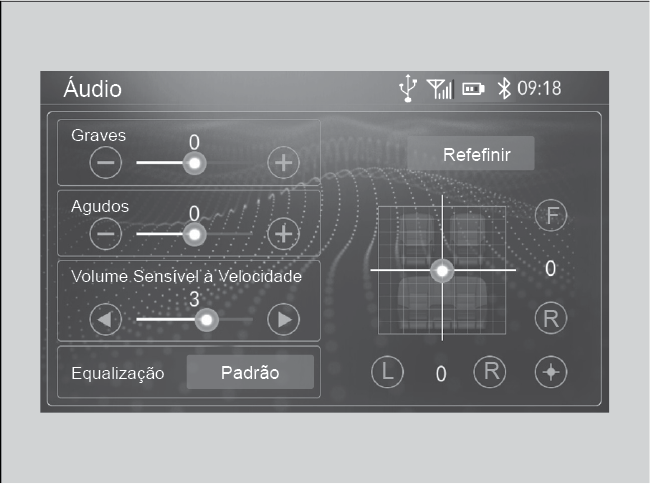Open the Padrão equalization preset selector

pos(250,372)
